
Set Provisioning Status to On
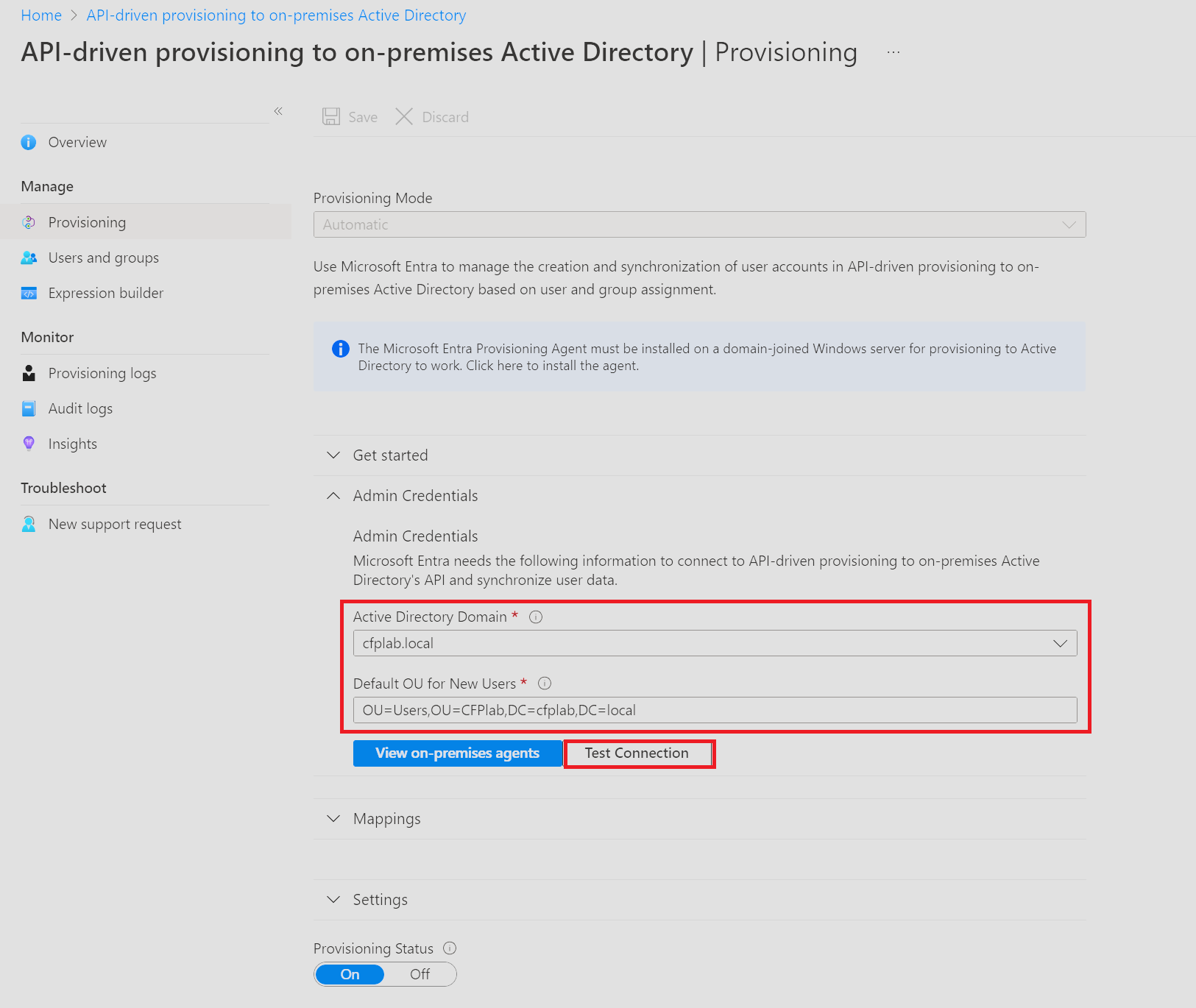coord(349,974)
